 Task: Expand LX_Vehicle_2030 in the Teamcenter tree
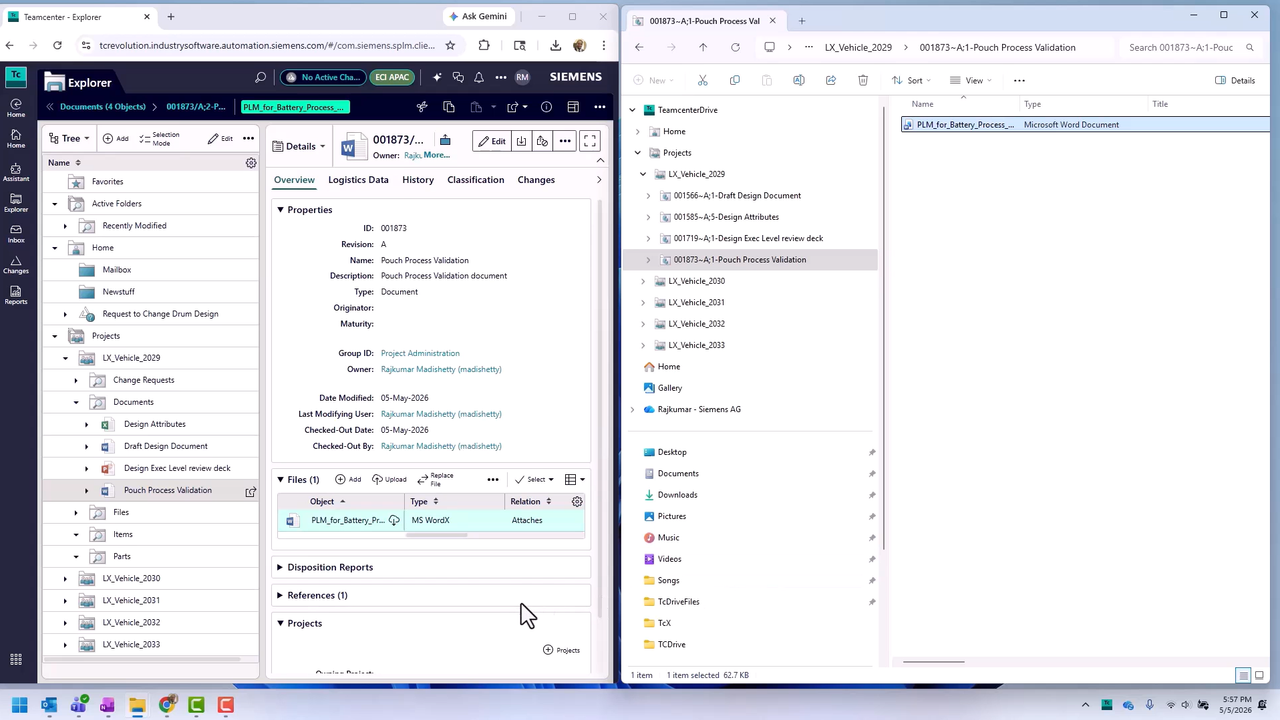tap(65, 578)
